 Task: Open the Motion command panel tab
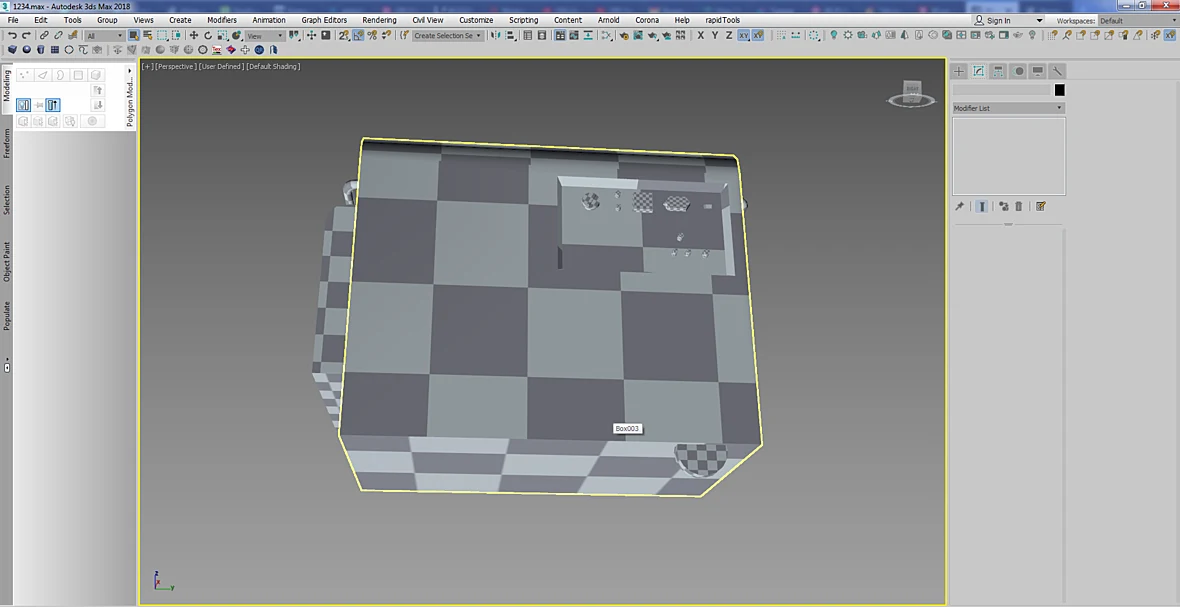1018,71
